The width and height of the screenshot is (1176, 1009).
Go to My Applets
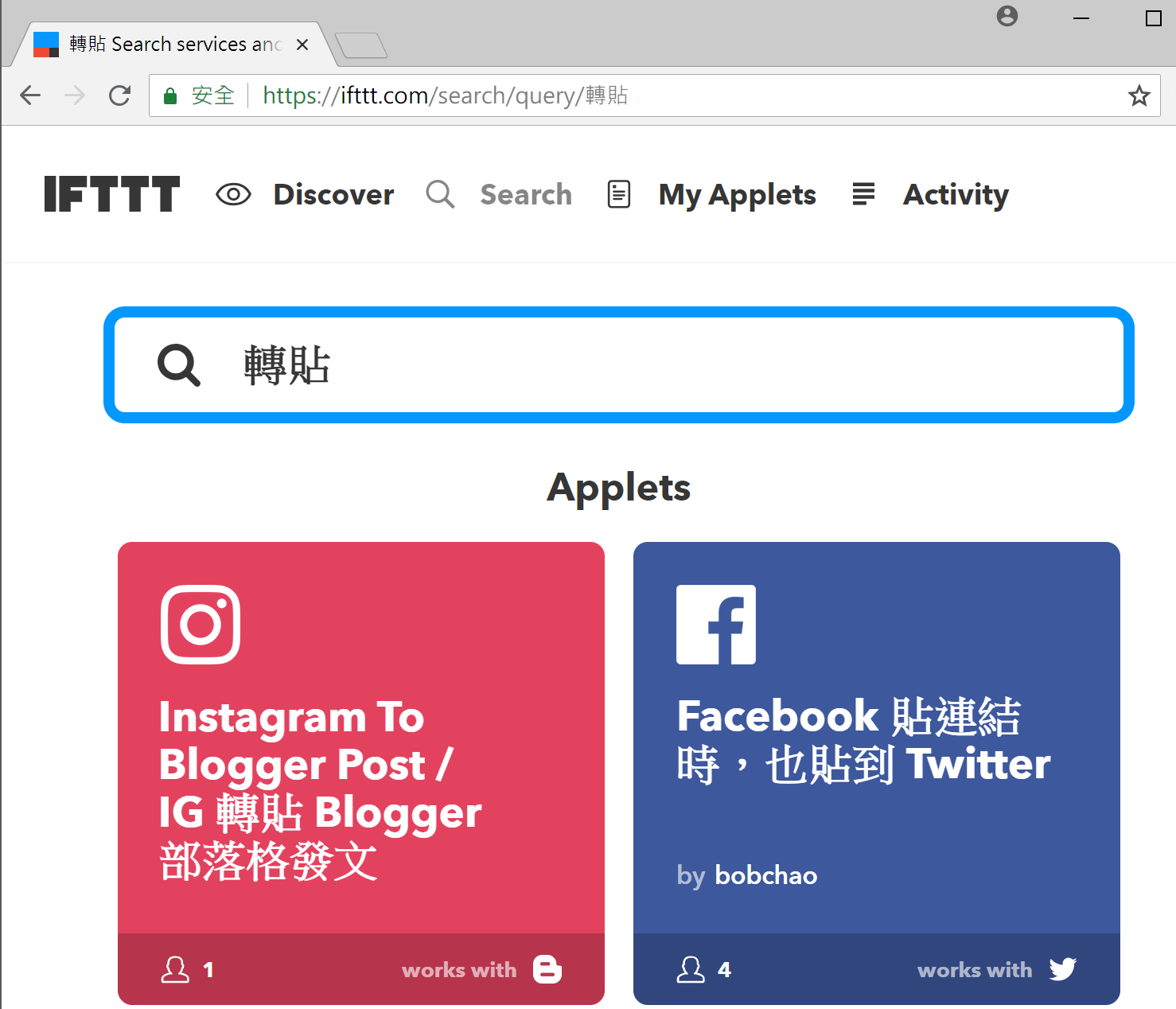pos(738,195)
